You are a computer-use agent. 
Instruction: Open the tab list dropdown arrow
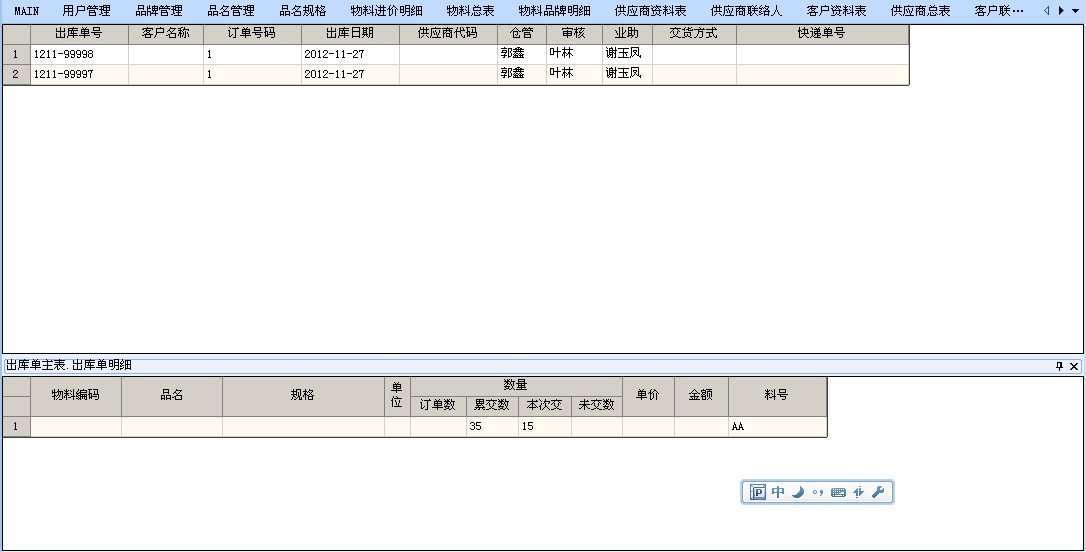pos(1076,10)
